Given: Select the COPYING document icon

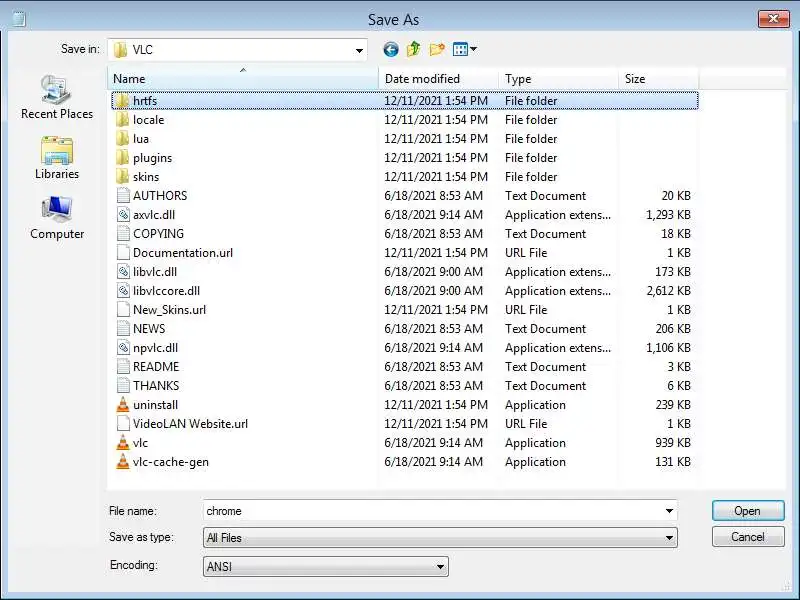Looking at the screenshot, I should point(123,234).
